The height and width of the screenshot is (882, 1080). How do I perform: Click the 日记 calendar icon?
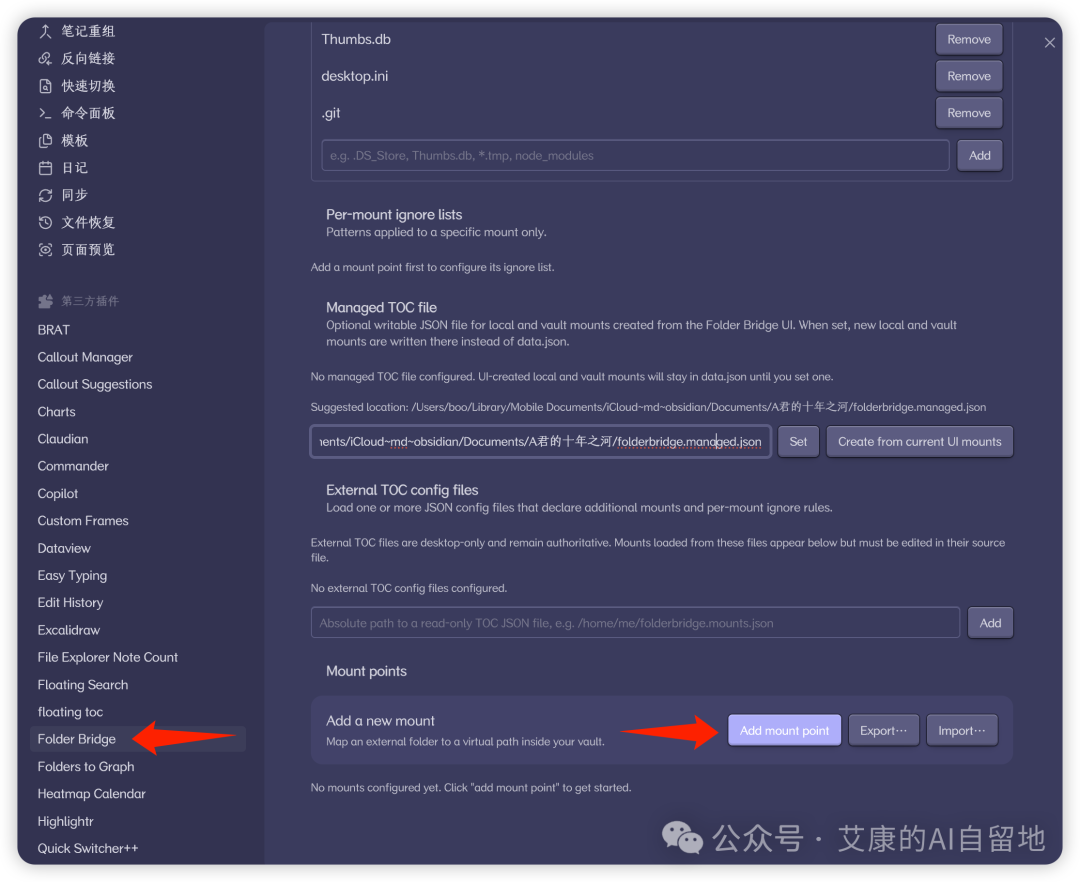[45, 168]
